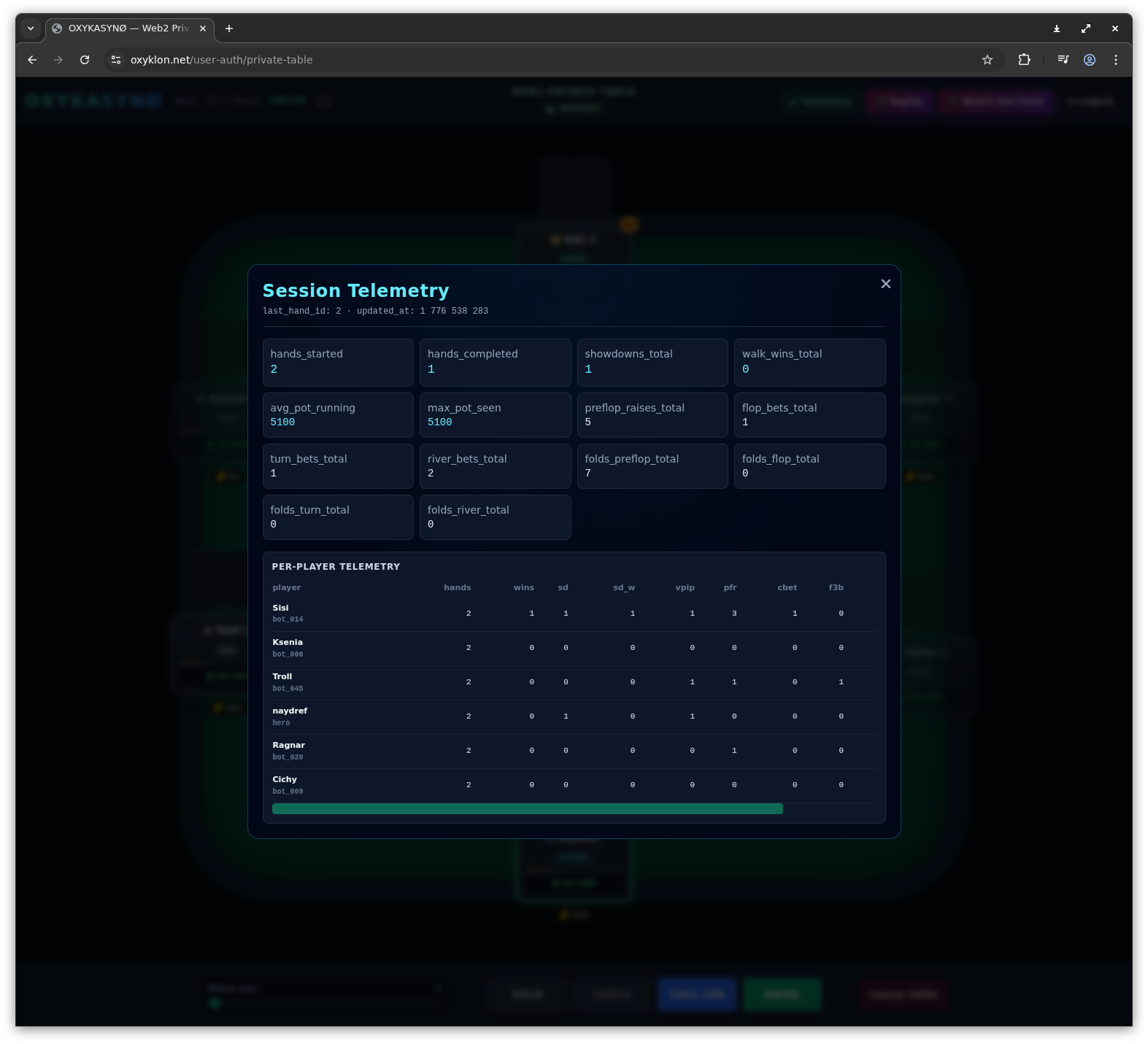Open Chrome three-dot menu

coord(1116,60)
